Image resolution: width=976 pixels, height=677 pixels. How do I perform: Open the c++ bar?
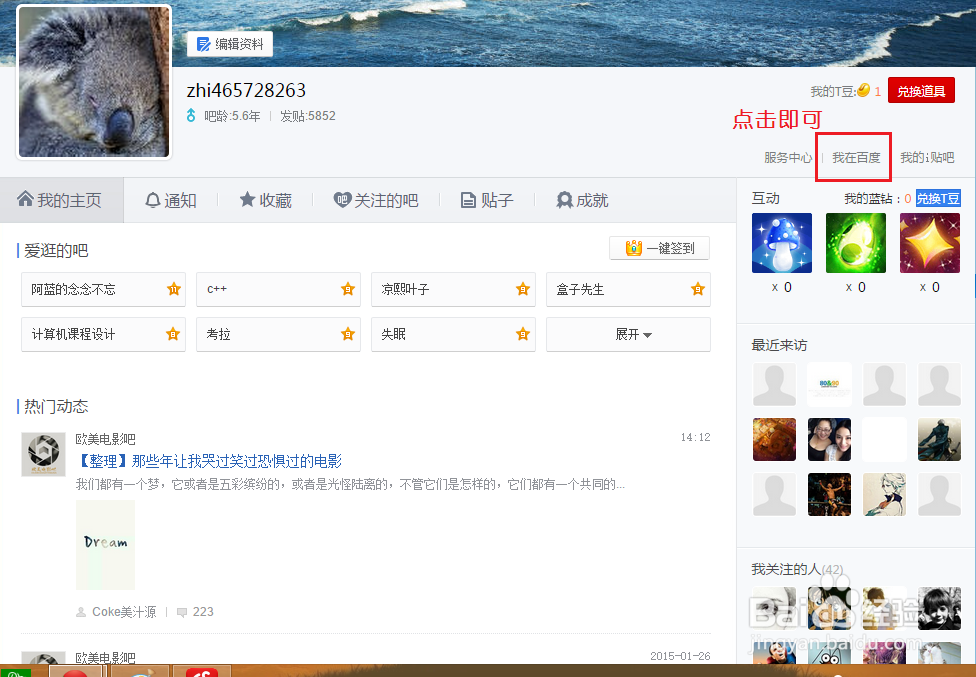point(278,289)
